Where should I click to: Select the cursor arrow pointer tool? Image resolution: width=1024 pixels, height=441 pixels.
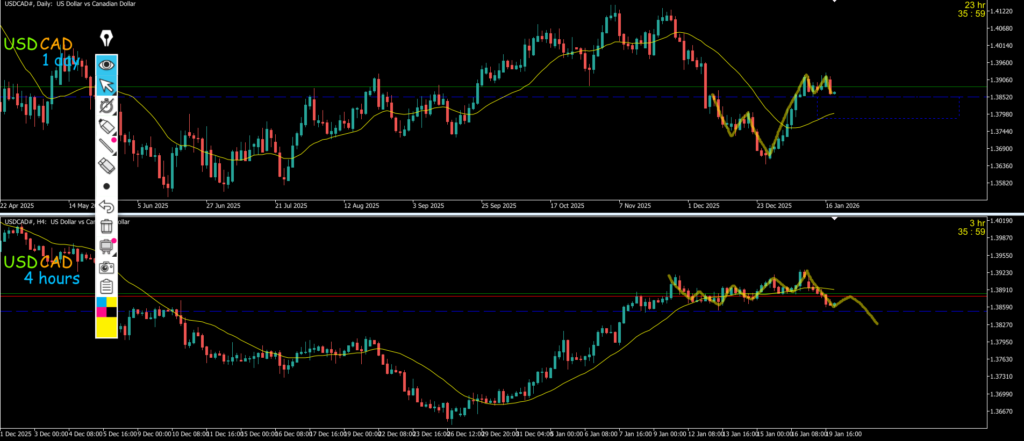pos(106,84)
